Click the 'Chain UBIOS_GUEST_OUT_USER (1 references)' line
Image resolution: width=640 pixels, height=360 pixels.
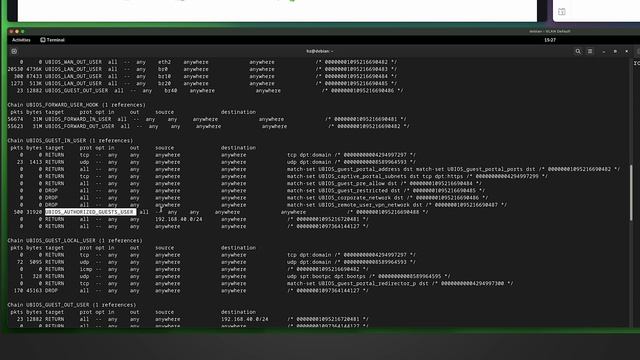[72, 305]
